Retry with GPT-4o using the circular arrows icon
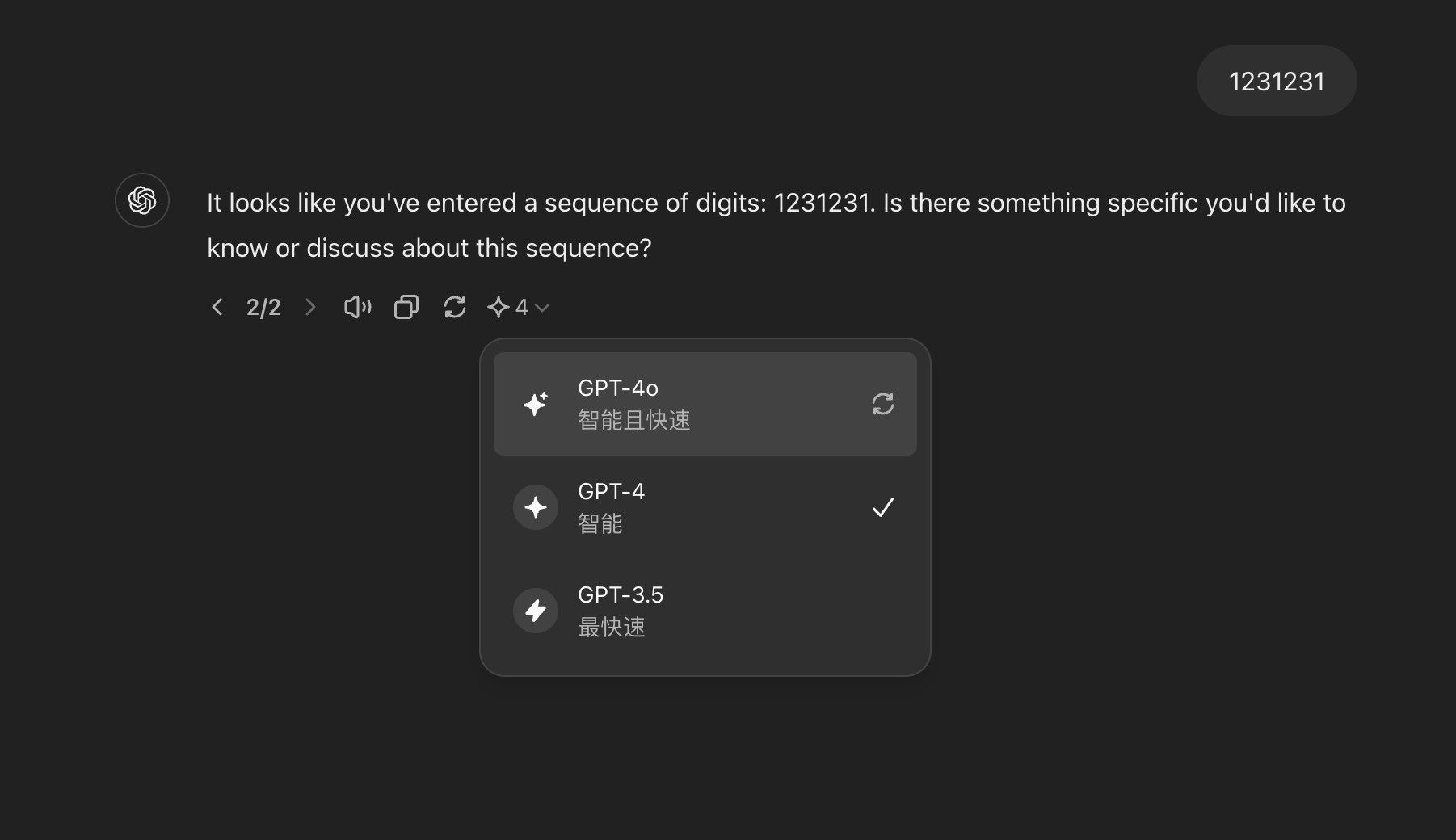 [x=883, y=404]
